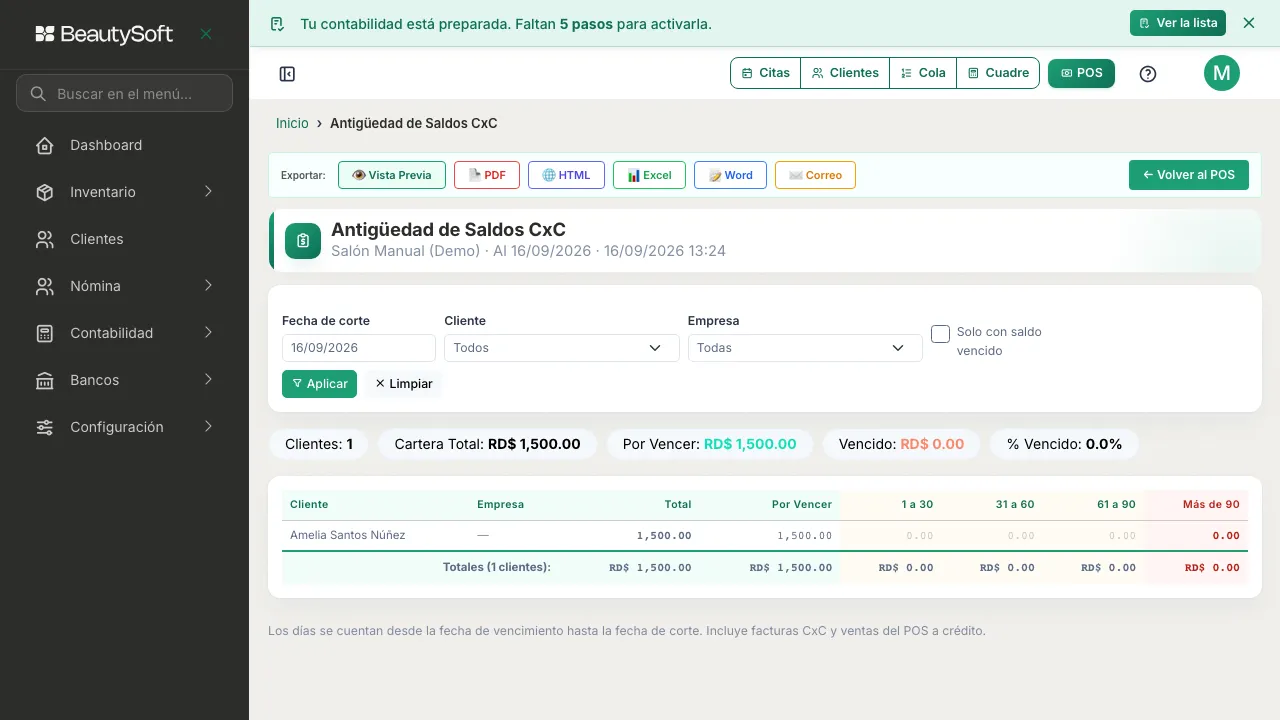Open the Empresa dropdown
This screenshot has height=720, width=1280.
pos(805,348)
